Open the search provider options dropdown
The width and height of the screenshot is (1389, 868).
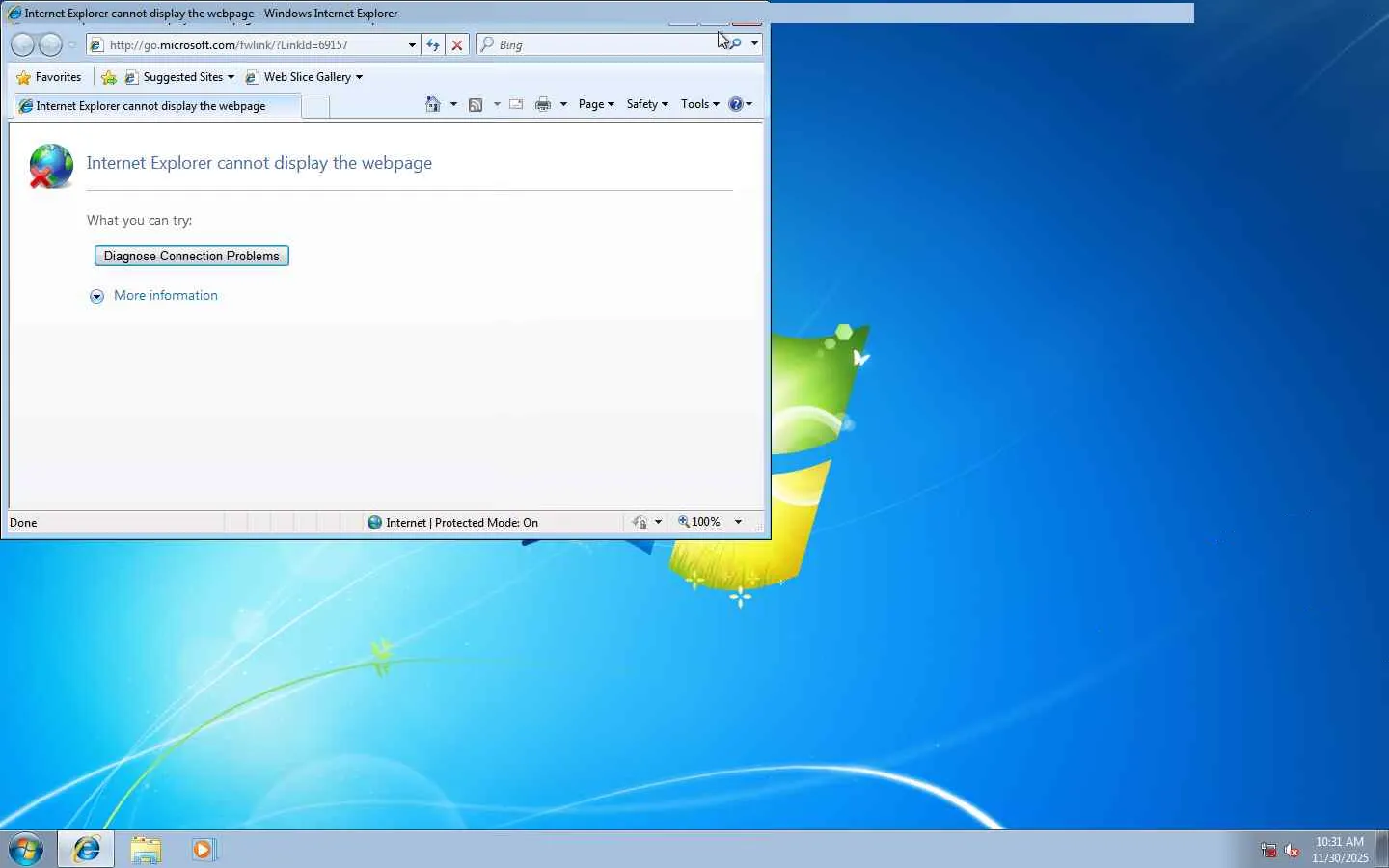point(754,44)
